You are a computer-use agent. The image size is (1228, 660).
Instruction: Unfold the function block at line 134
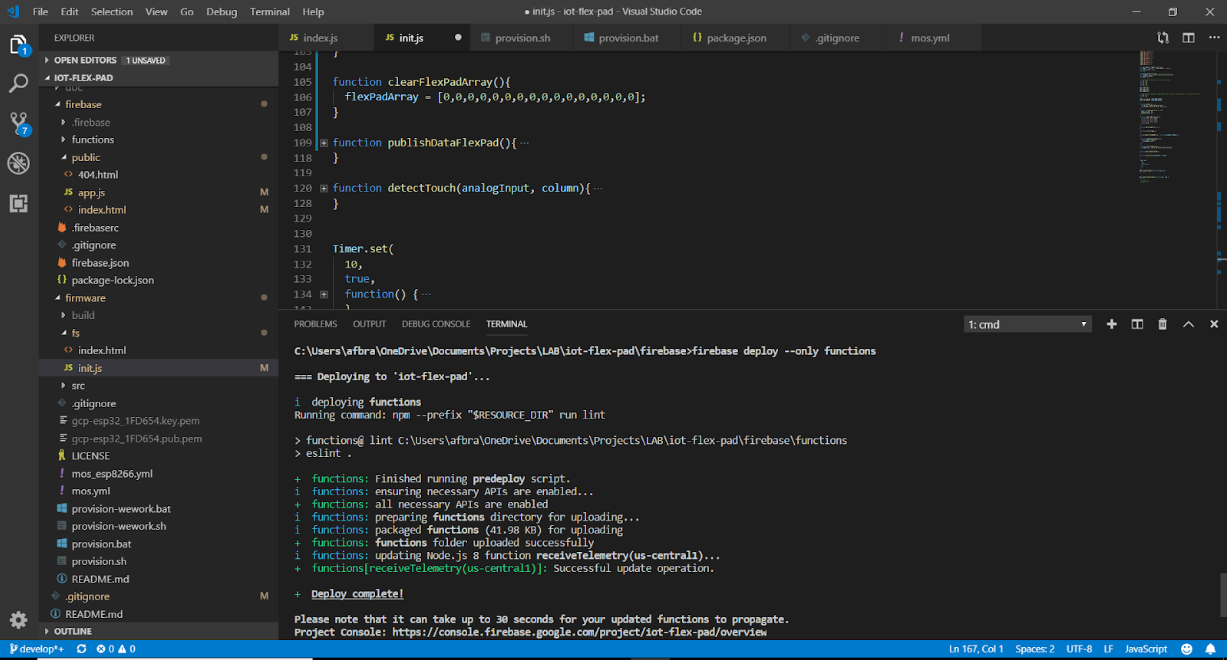[324, 295]
